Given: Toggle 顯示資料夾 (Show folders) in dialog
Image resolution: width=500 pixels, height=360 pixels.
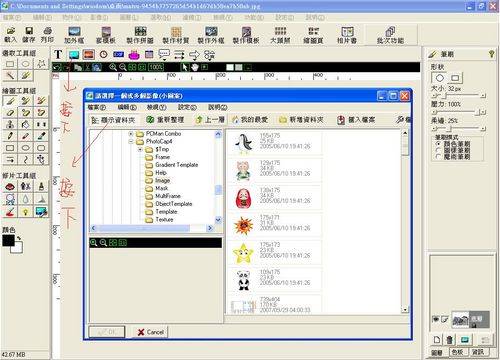Looking at the screenshot, I should (x=113, y=120).
